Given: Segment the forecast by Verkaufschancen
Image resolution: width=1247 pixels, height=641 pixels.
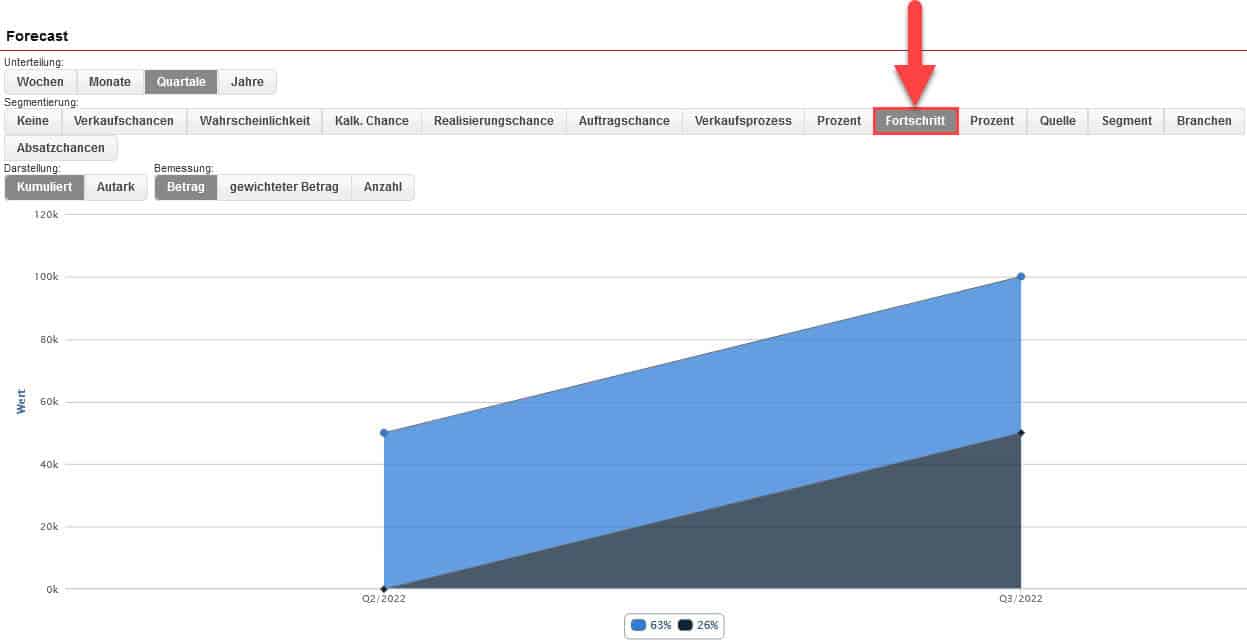Looking at the screenshot, I should coord(124,121).
